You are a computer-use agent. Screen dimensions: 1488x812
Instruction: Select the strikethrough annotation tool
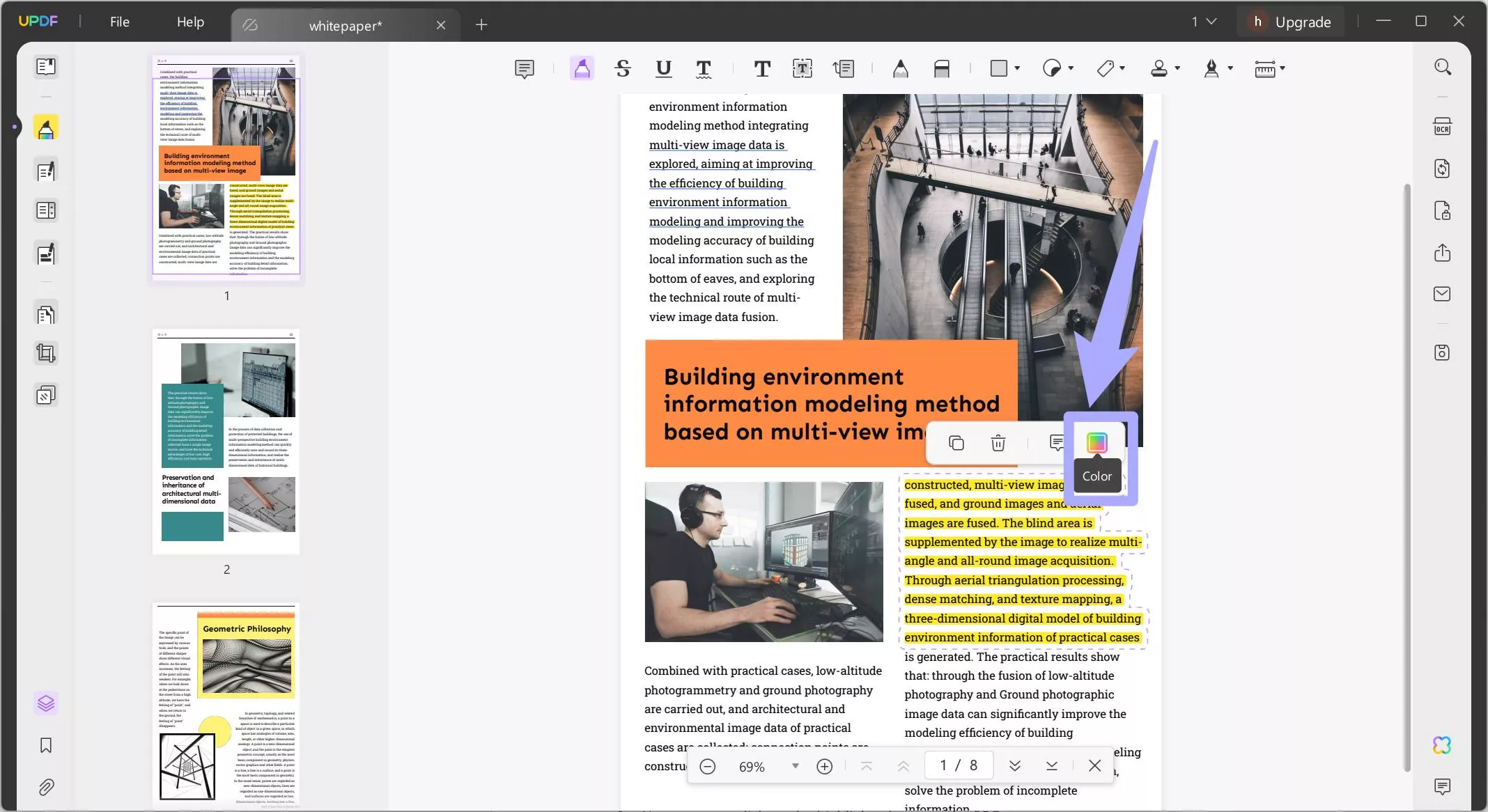point(623,68)
